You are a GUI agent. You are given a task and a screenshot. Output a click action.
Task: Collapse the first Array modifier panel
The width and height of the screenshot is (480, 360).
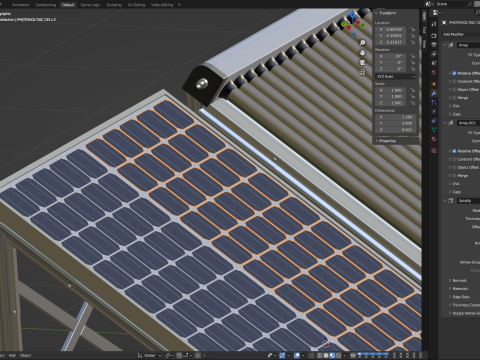coord(445,45)
